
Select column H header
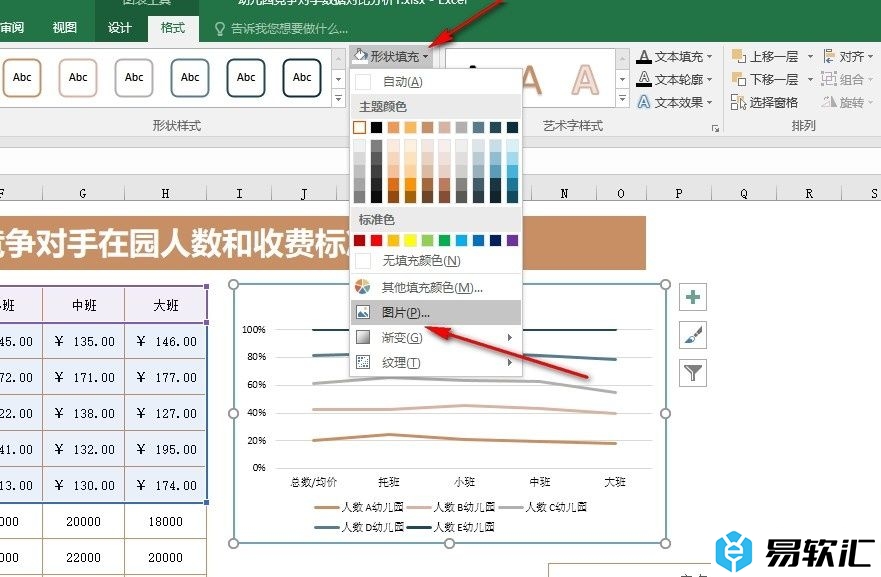(165, 193)
